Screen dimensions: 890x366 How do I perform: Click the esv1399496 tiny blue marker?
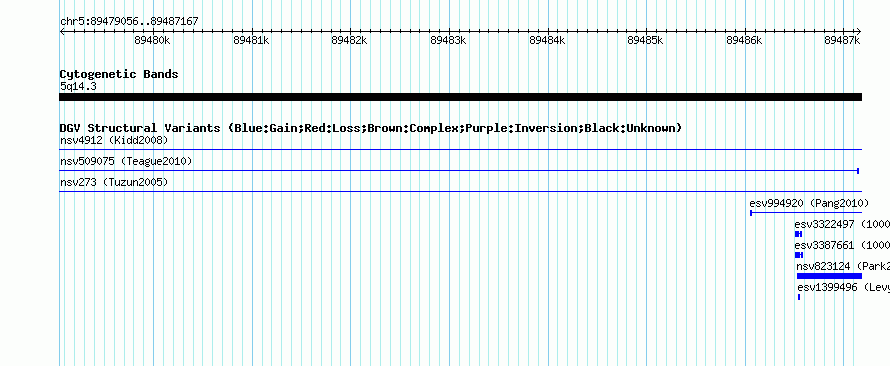(x=799, y=297)
